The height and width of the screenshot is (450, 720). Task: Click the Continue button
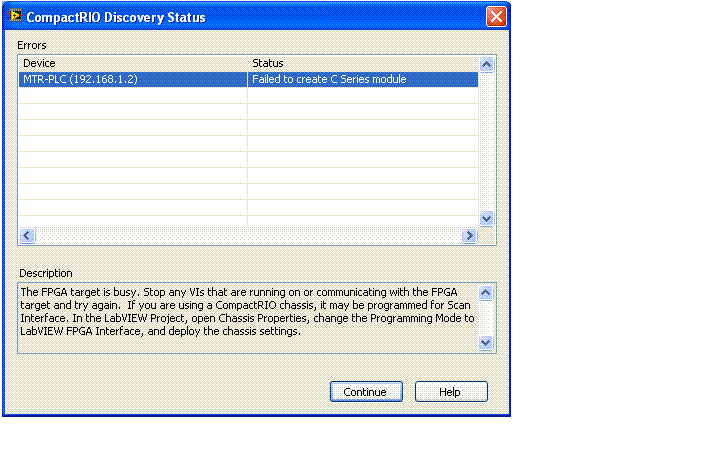click(366, 392)
